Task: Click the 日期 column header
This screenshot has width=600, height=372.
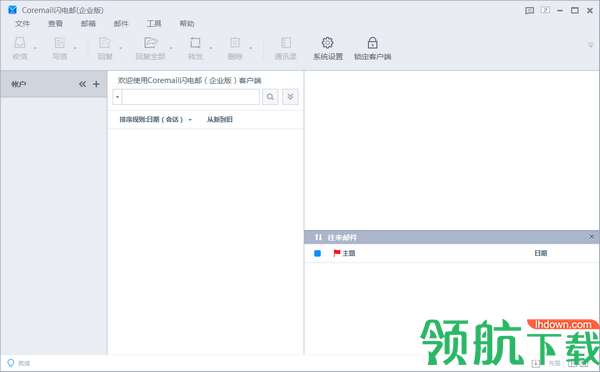Action: pos(541,253)
